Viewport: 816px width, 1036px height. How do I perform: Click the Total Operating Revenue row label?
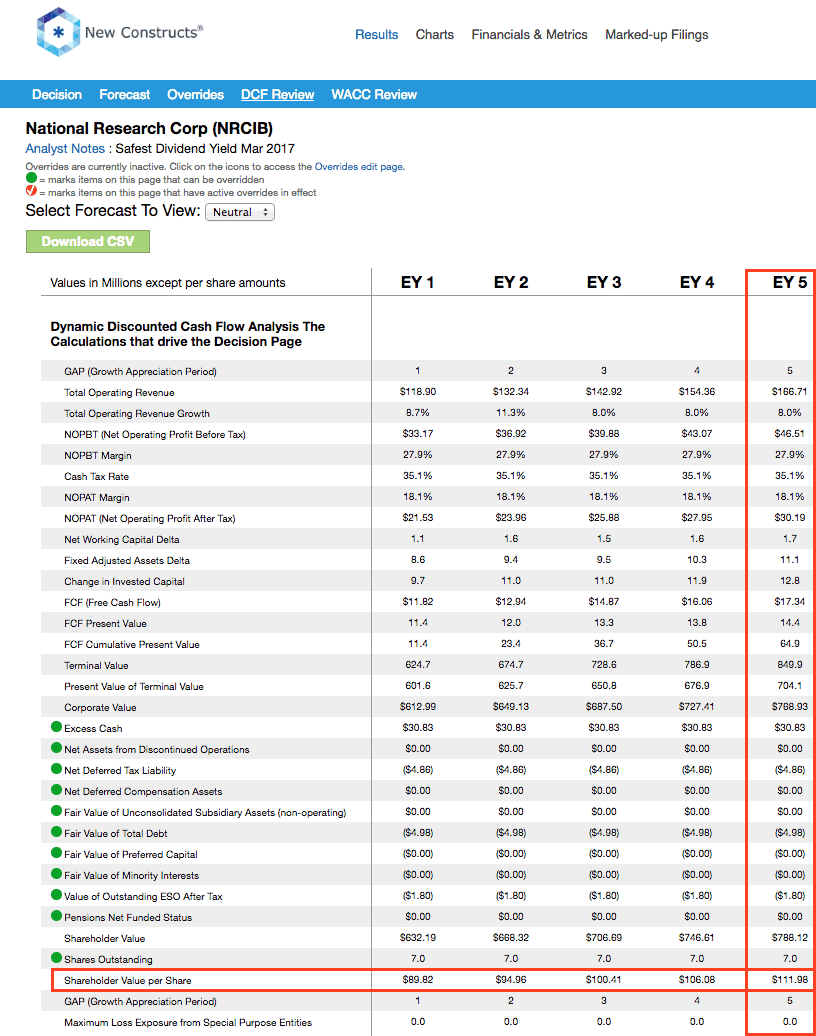coord(119,392)
